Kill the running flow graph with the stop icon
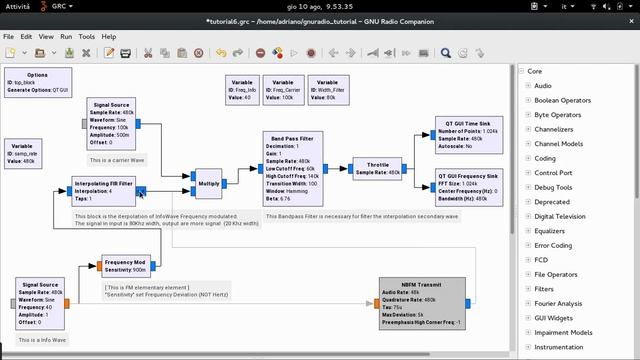This screenshot has width=640, height=360. pyautogui.click(x=311, y=53)
